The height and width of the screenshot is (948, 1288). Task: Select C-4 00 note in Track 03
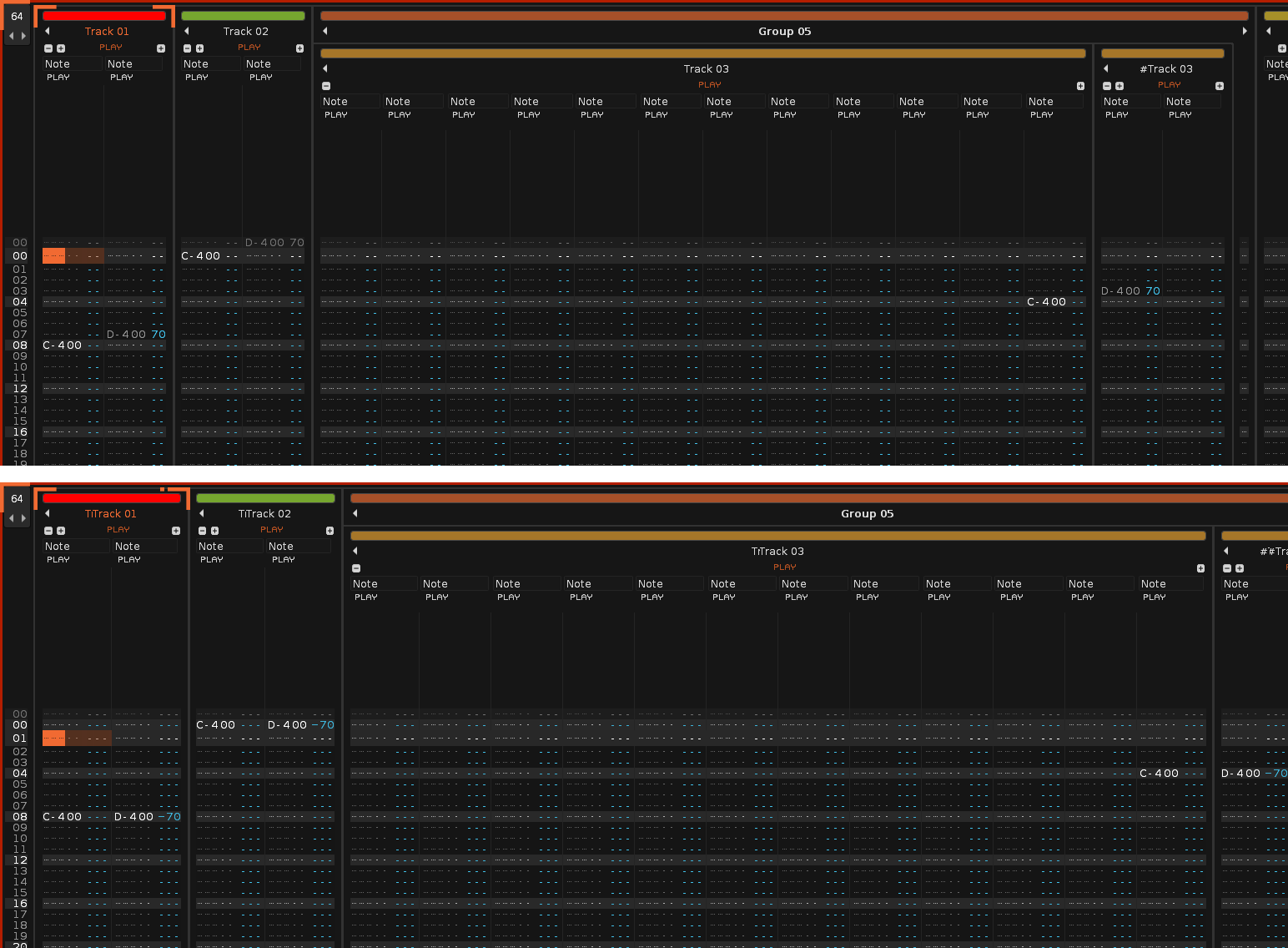coord(1047,302)
